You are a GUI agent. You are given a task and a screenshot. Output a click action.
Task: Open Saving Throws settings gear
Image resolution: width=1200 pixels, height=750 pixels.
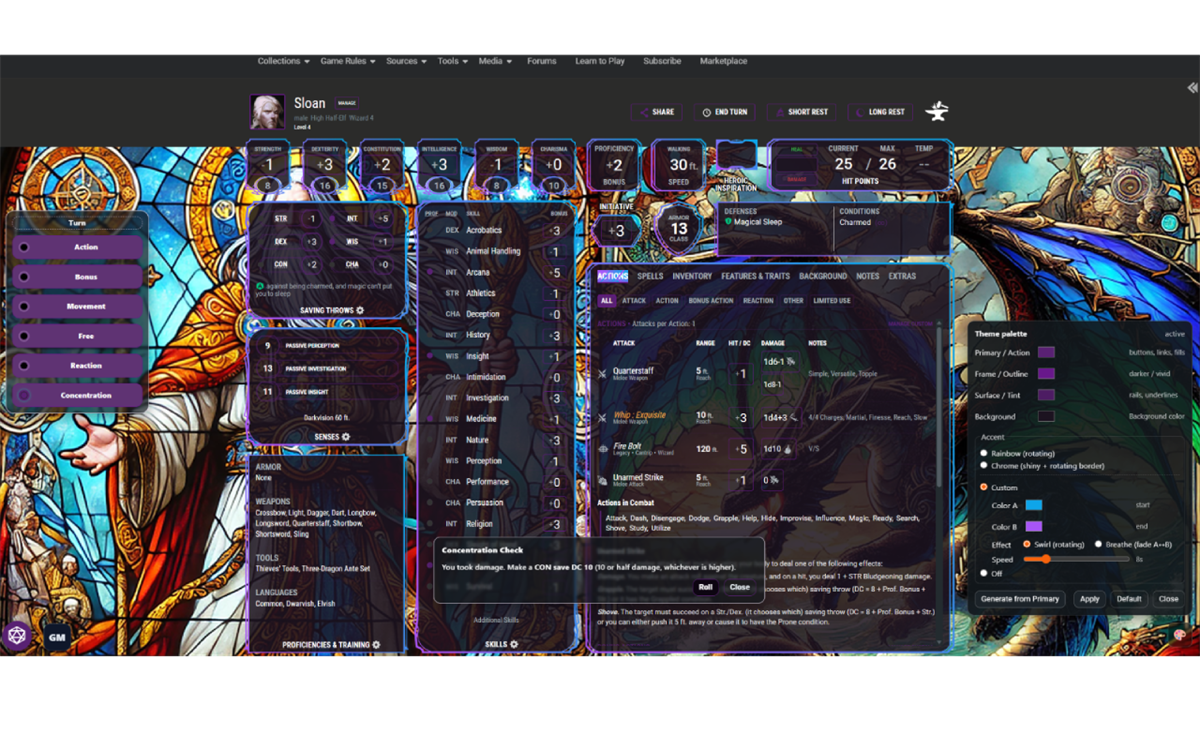tap(360, 311)
